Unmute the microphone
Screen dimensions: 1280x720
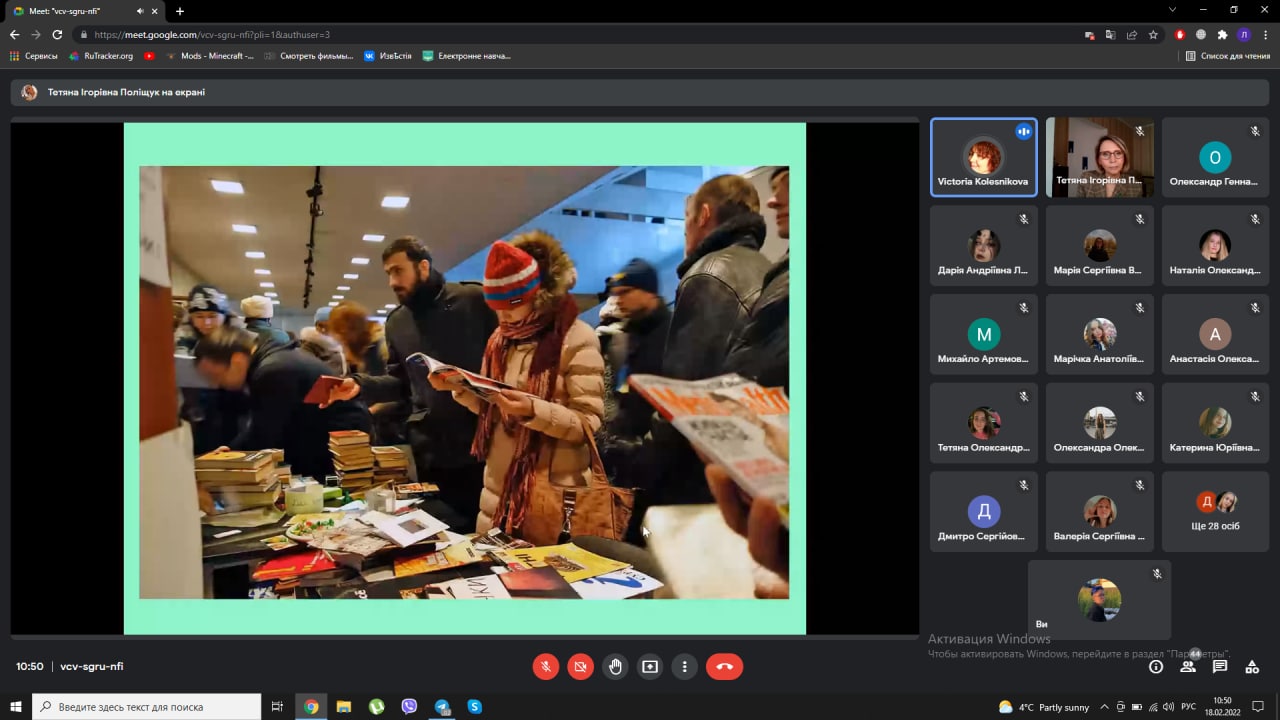(x=546, y=667)
